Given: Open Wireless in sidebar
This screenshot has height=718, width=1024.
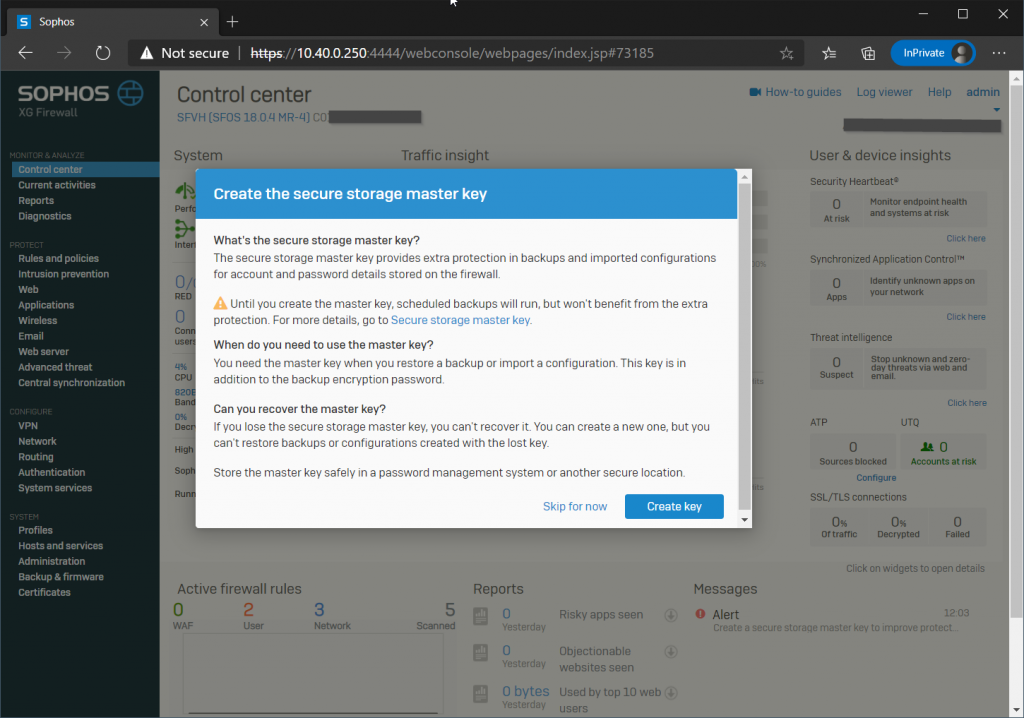Looking at the screenshot, I should coord(37,321).
